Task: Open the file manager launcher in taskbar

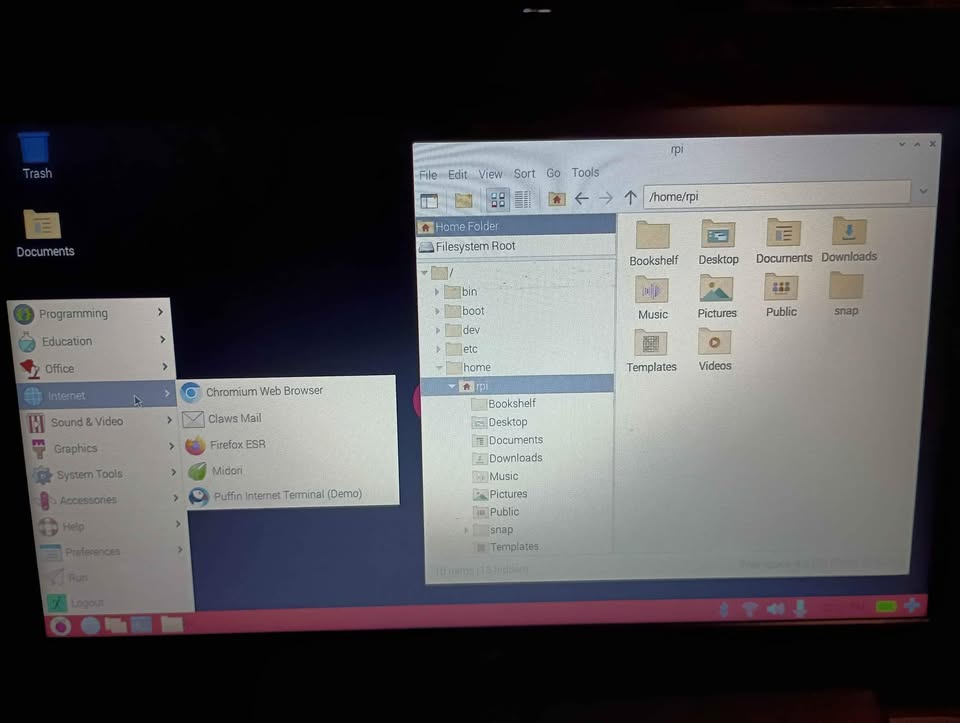Action: pos(116,625)
